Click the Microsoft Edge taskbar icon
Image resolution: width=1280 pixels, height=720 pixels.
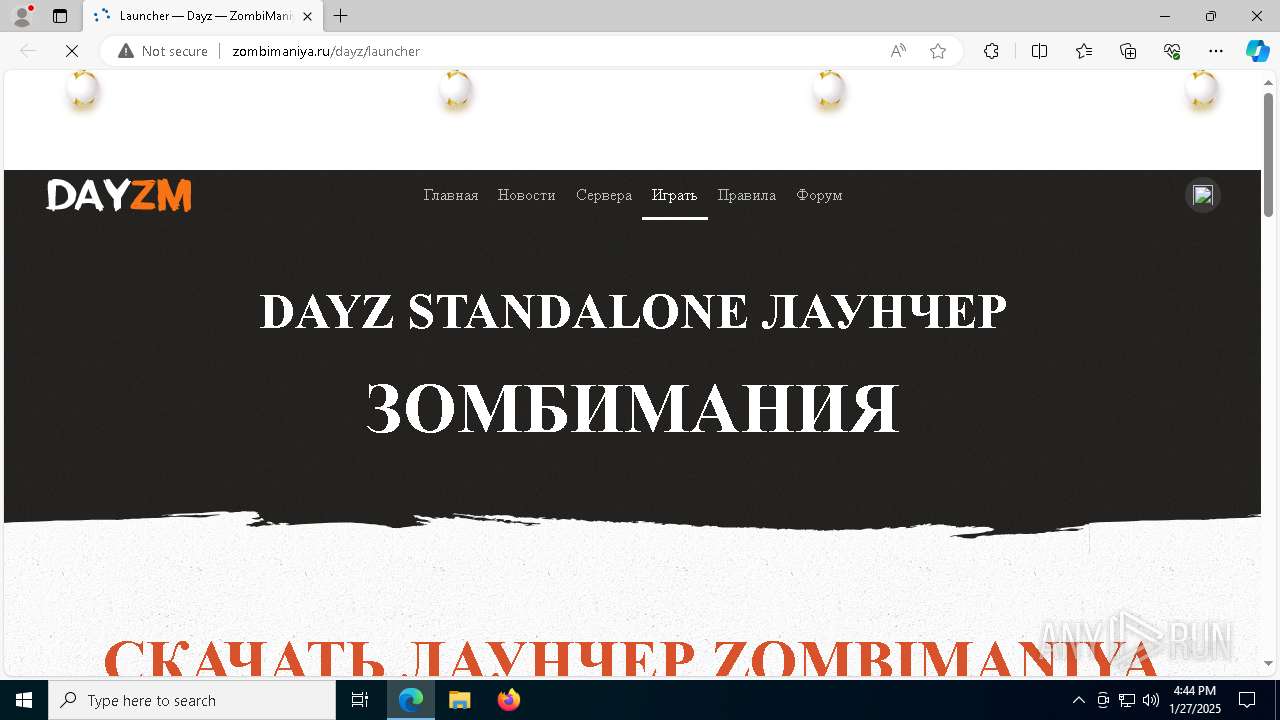pyautogui.click(x=411, y=700)
